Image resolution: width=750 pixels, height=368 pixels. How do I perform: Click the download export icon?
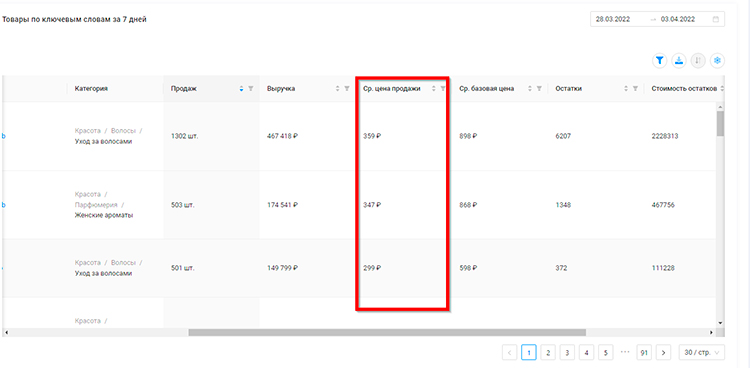coord(679,61)
